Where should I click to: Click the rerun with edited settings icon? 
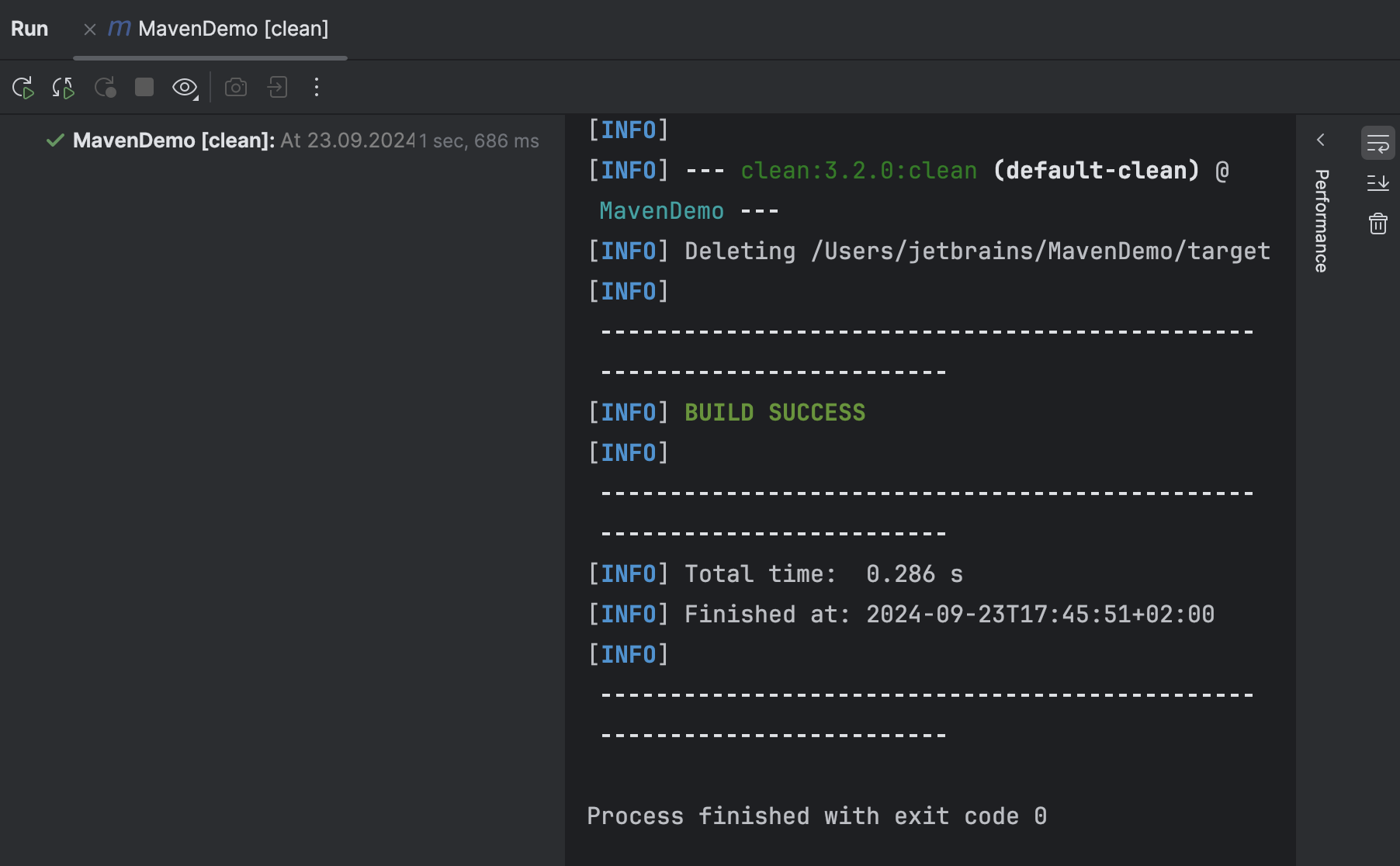tap(64, 88)
